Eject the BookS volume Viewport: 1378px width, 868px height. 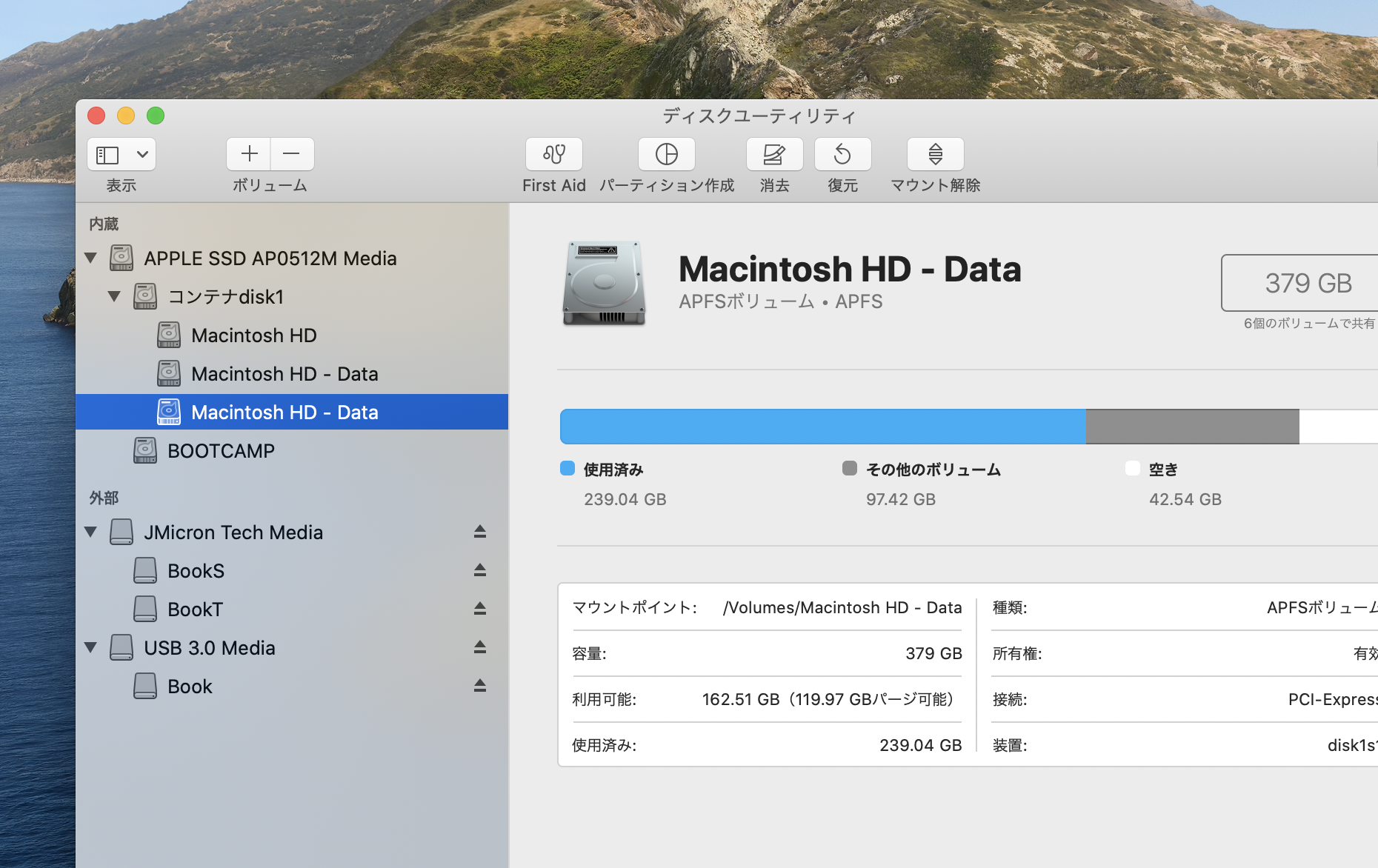coord(479,570)
